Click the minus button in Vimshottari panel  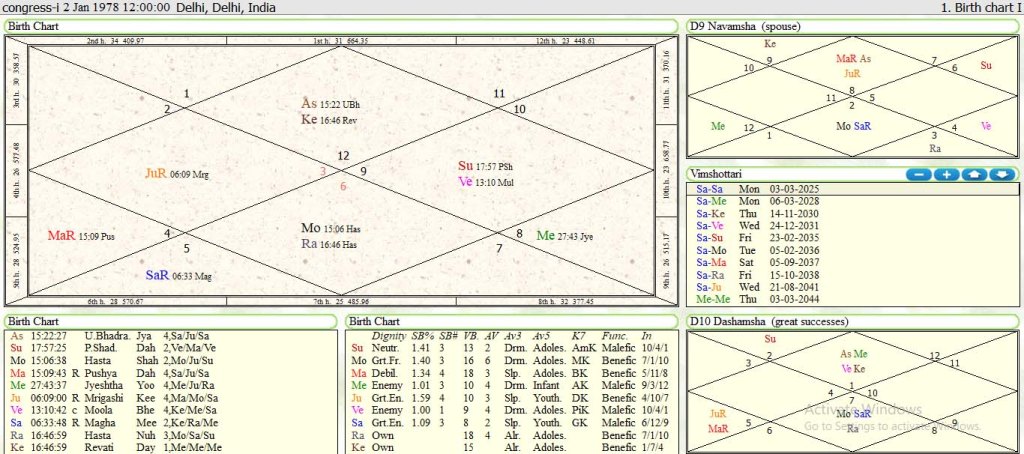(x=919, y=174)
